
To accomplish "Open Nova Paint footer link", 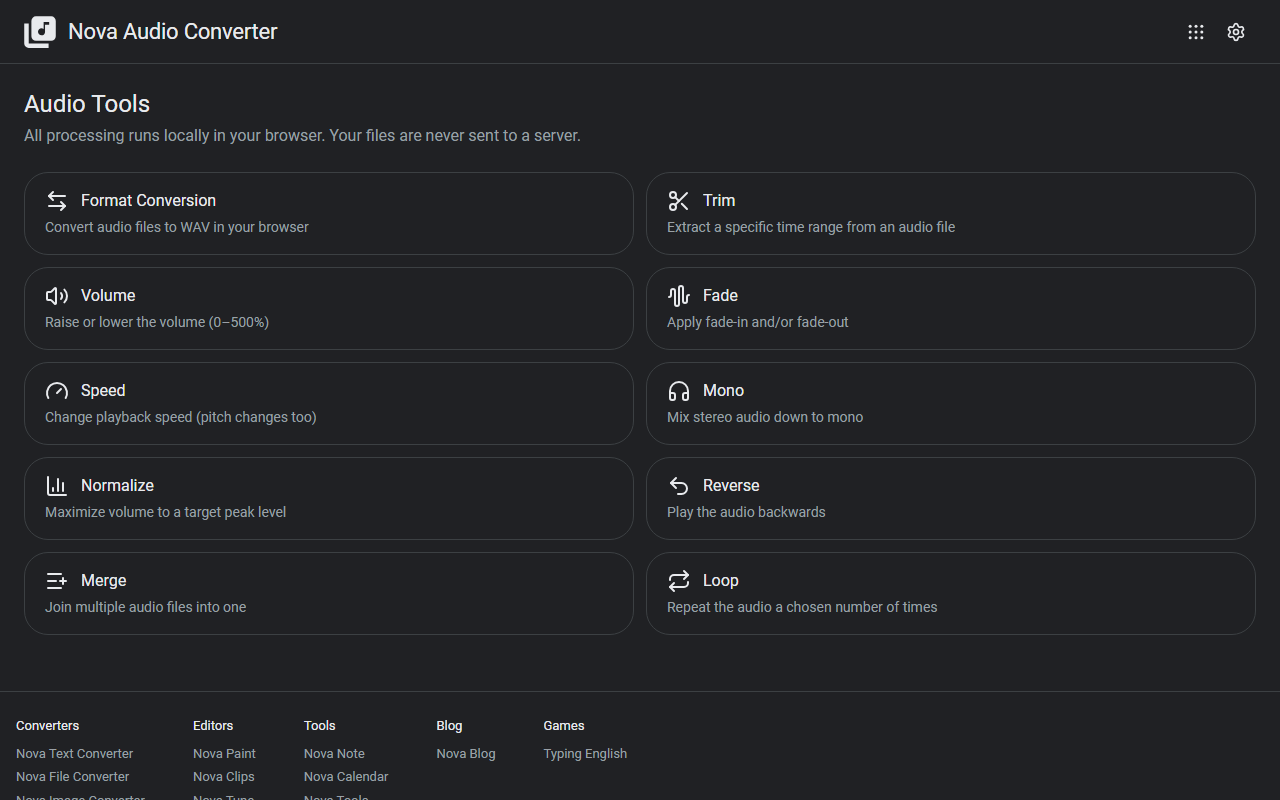I will (224, 754).
